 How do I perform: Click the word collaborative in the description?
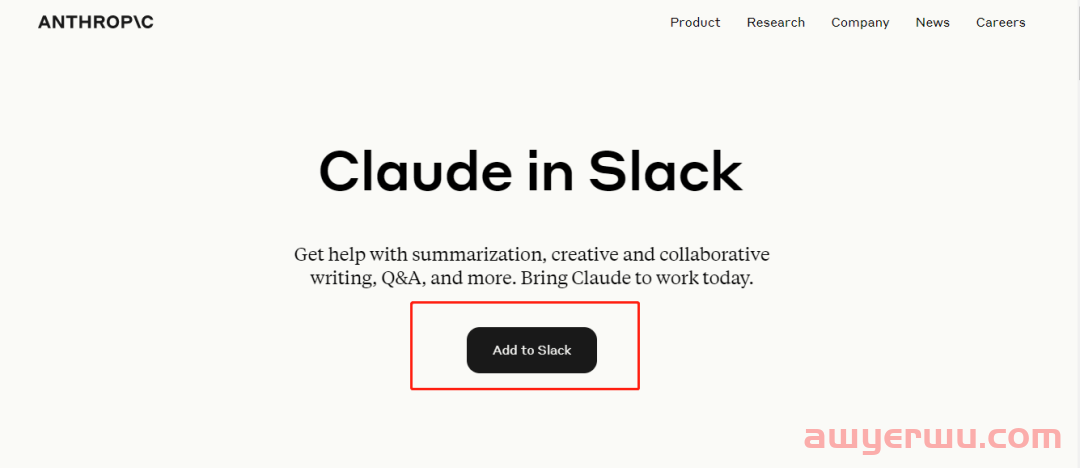coord(715,255)
